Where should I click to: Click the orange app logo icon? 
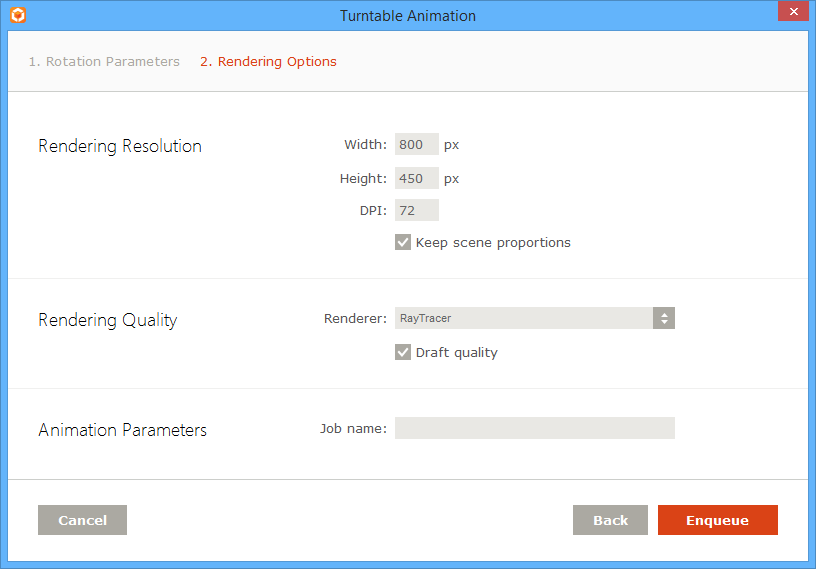pos(18,15)
